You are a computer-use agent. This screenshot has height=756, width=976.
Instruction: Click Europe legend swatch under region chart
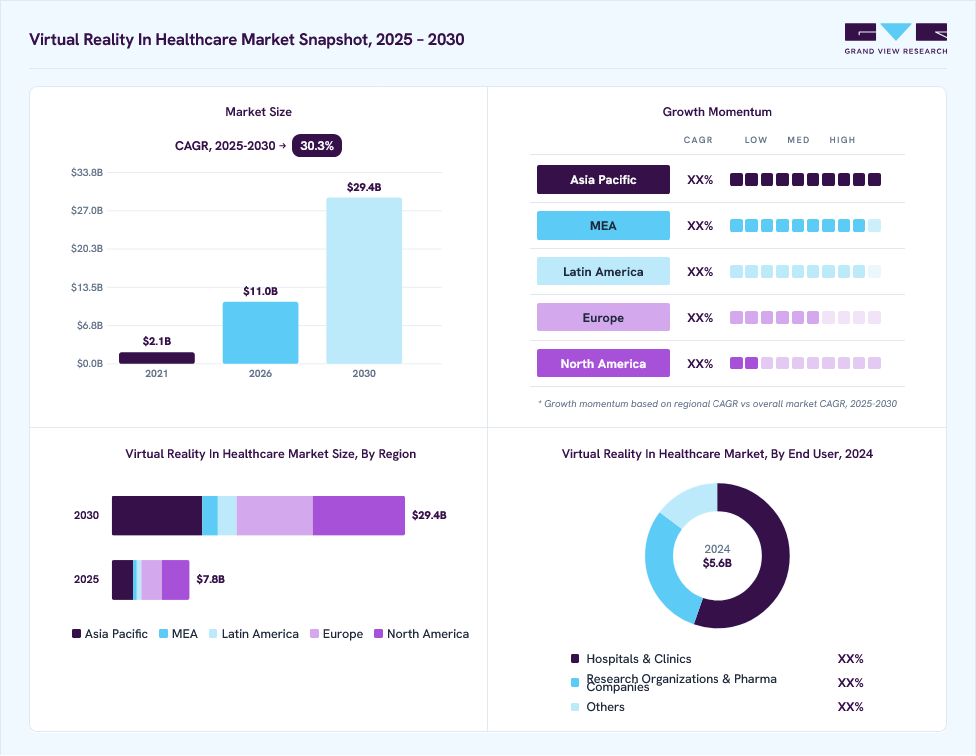tap(314, 634)
